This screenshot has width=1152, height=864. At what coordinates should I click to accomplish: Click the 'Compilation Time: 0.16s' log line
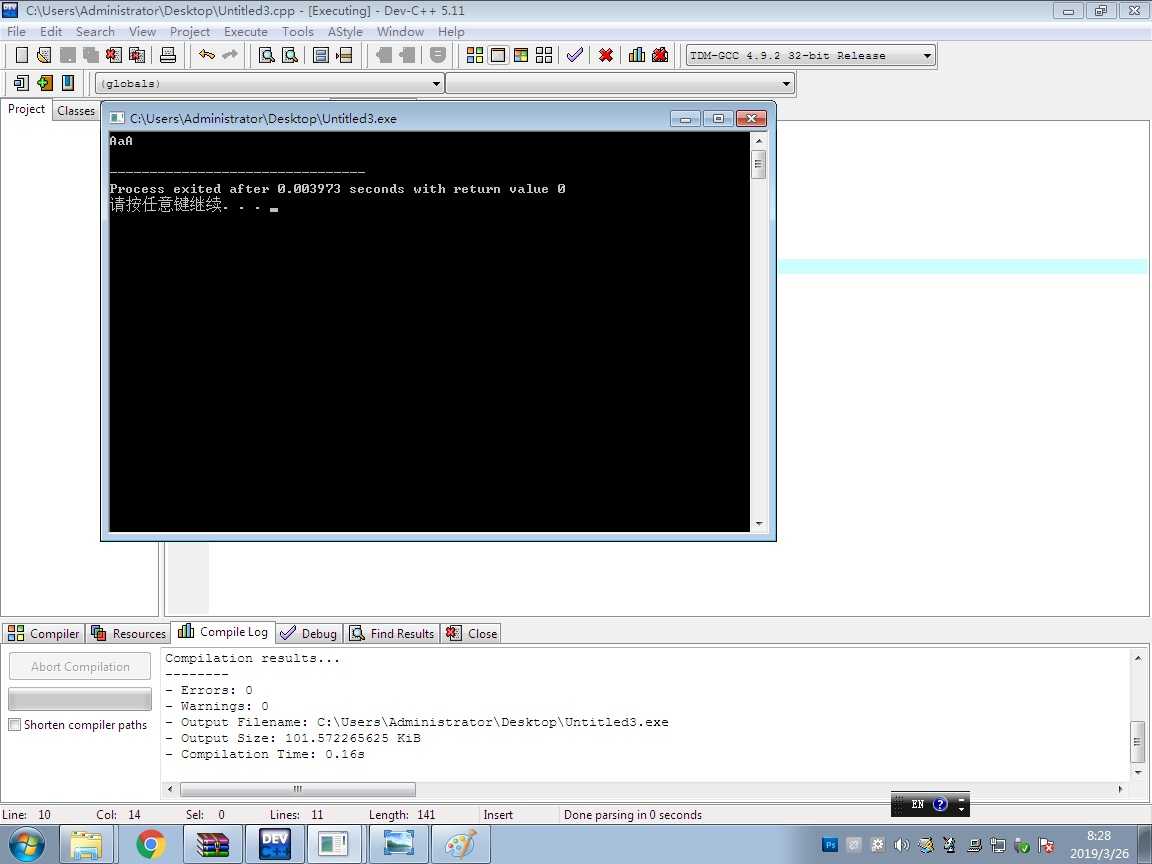click(x=264, y=755)
